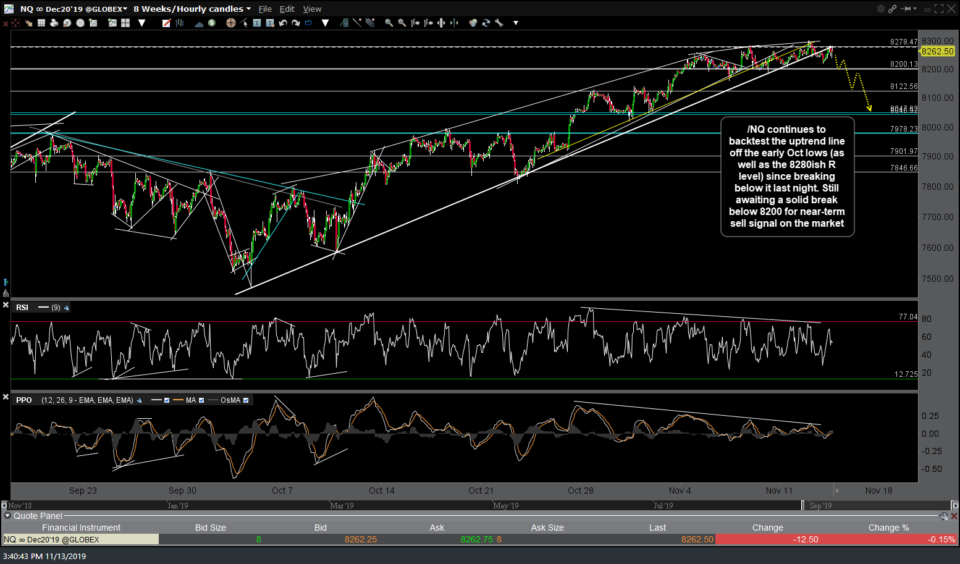Edit PPO parameters settings icon
Viewport: 960px width, 564px height.
pos(139,400)
